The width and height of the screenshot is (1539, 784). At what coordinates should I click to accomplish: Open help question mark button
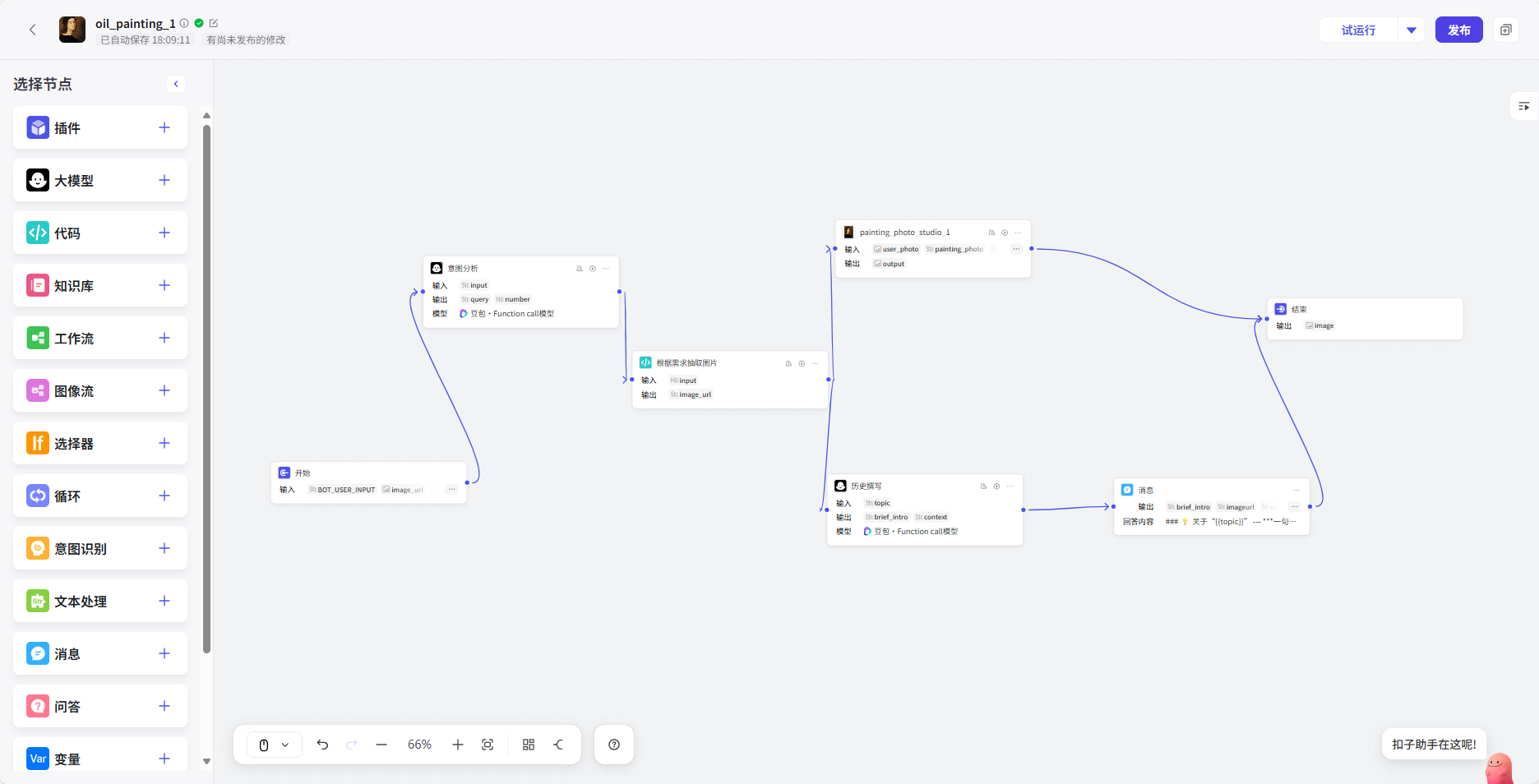coord(614,745)
